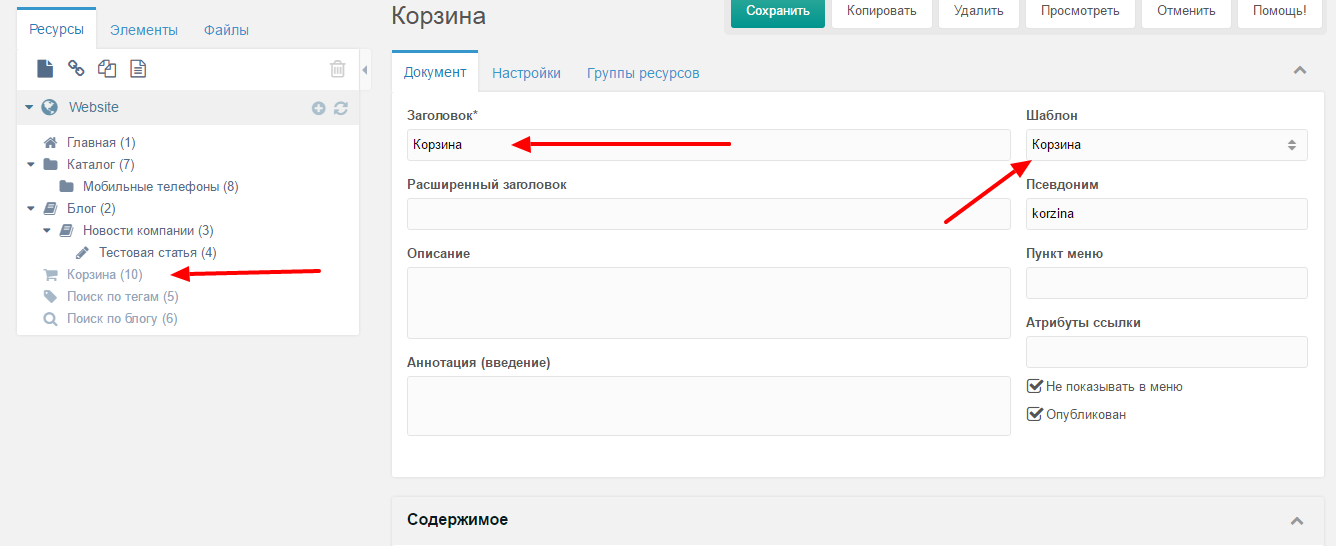This screenshot has width=1336, height=546.
Task: Collapse the document fields panel chevron
Action: click(1299, 70)
